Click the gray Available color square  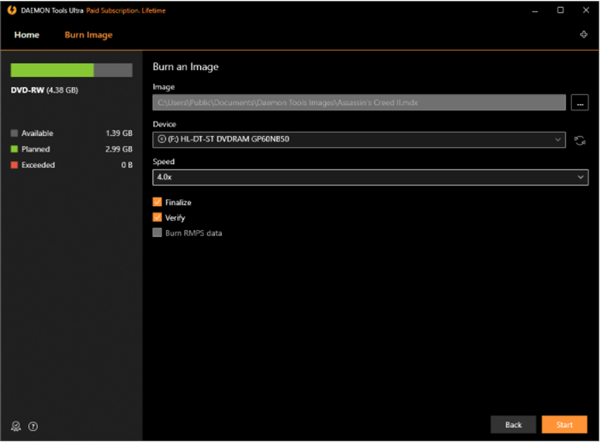pyautogui.click(x=14, y=133)
